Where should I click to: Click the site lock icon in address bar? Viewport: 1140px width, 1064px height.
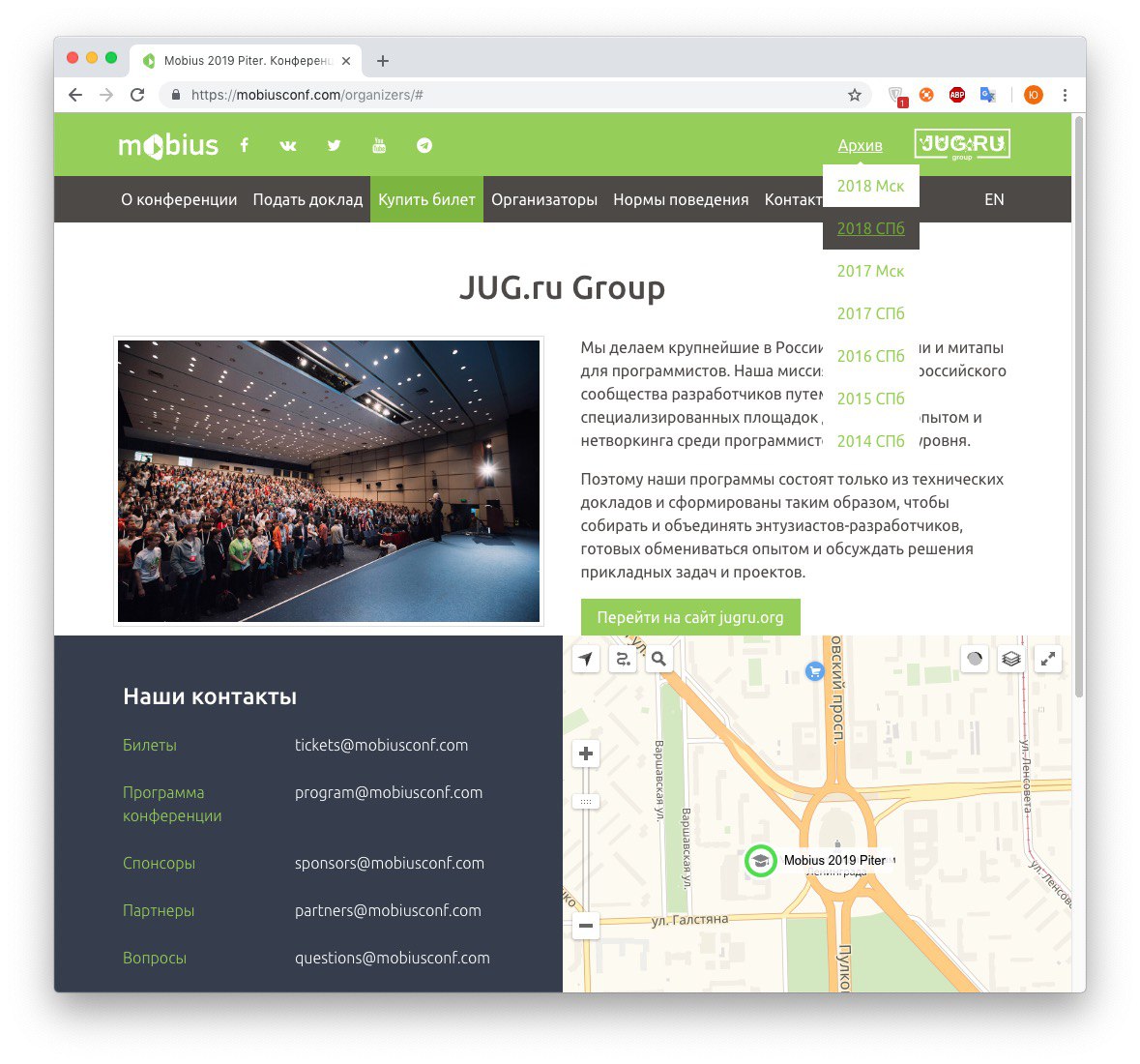click(175, 95)
